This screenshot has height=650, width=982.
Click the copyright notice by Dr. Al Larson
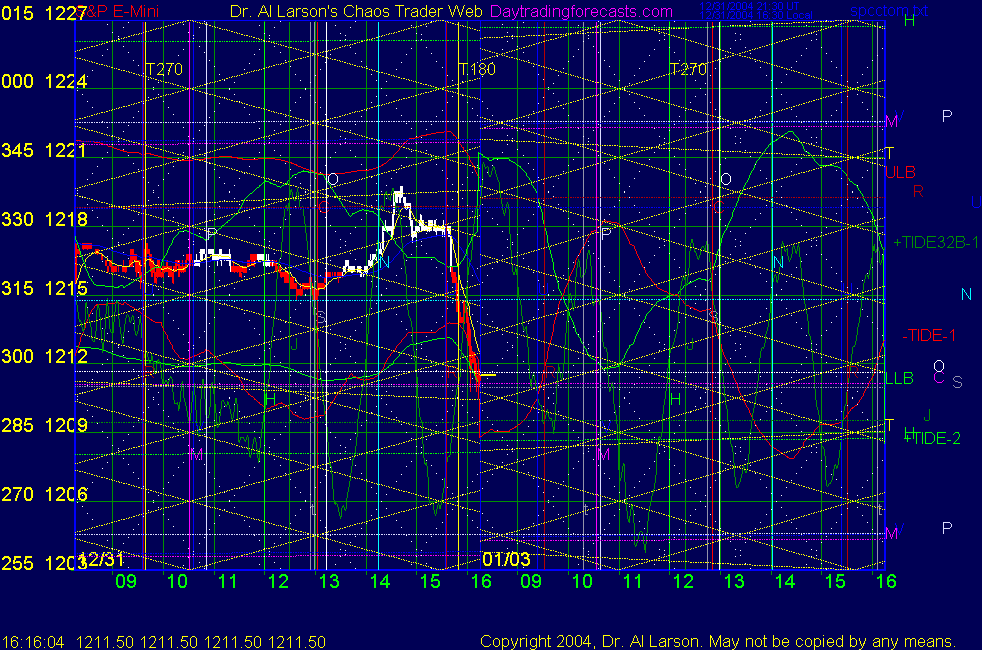point(718,641)
